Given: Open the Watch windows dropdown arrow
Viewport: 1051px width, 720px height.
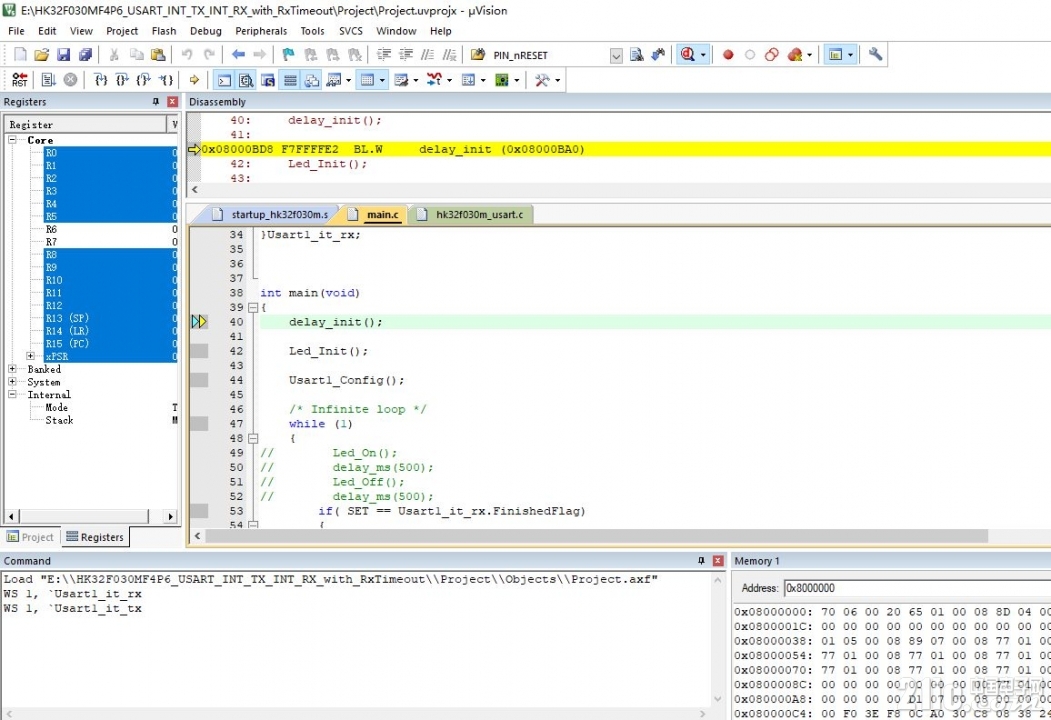Looking at the screenshot, I should [349, 80].
